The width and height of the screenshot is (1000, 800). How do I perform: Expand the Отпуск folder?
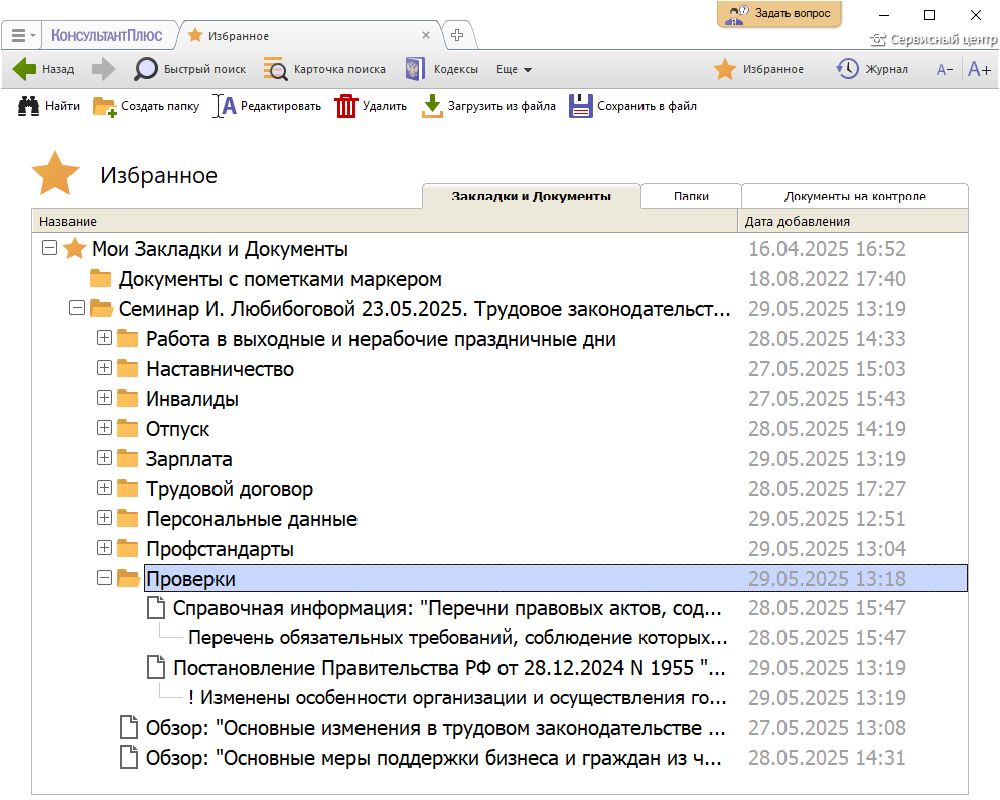pos(104,427)
